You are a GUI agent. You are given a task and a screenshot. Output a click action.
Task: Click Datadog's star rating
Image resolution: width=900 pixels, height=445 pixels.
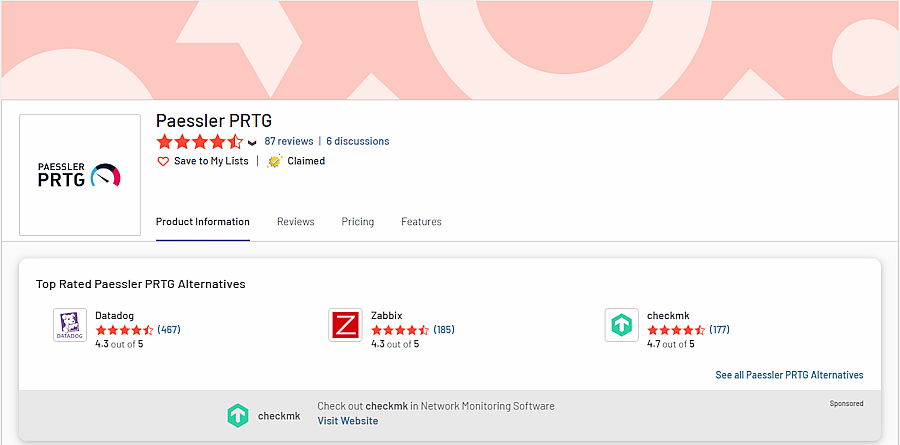click(x=125, y=330)
